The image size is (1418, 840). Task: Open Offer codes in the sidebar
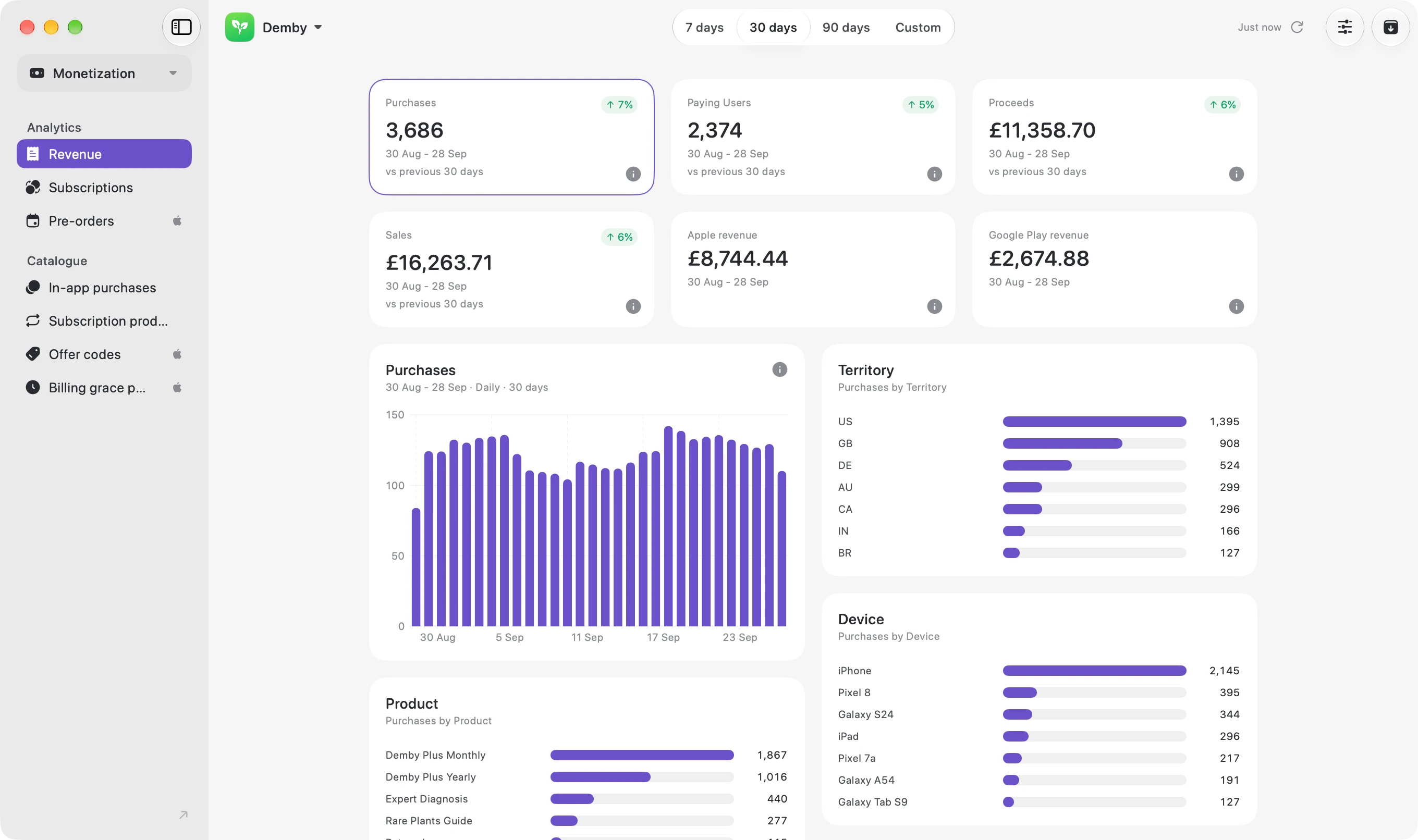(104, 354)
